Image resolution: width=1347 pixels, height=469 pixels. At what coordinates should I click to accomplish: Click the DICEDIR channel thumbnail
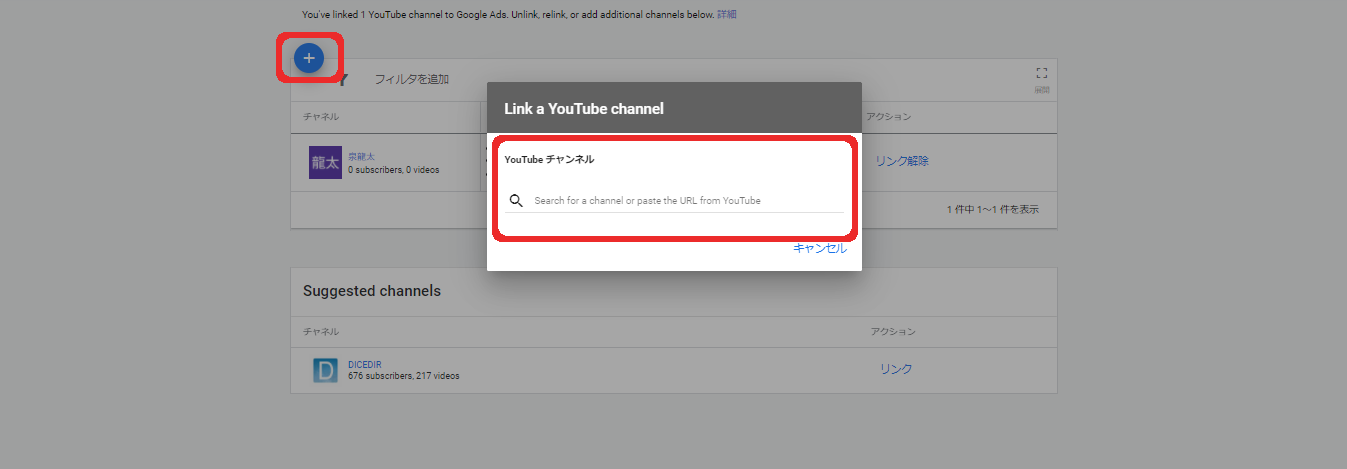(x=325, y=371)
